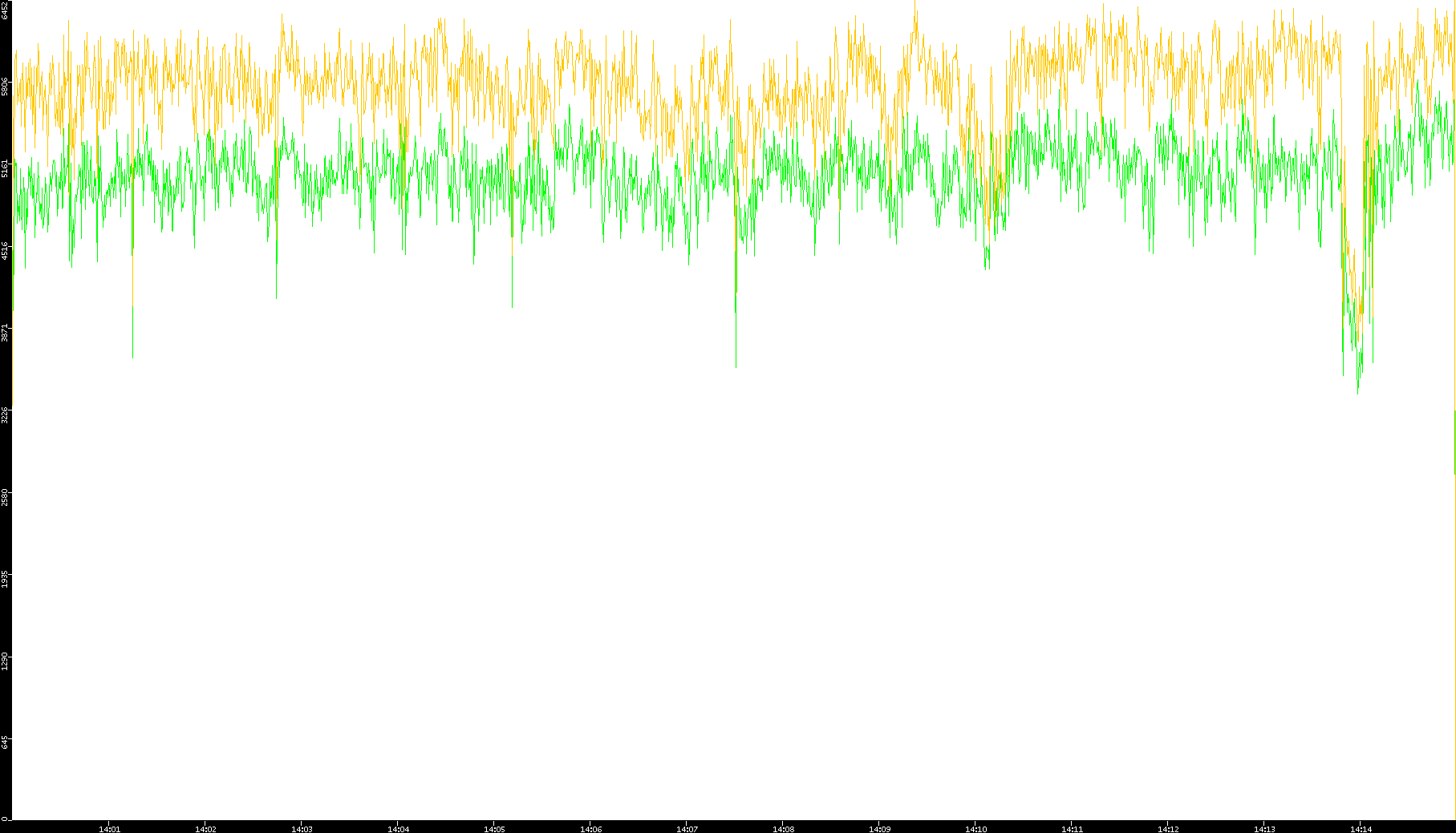Click the 14:04 time axis label
The height and width of the screenshot is (833, 1456).
pos(398,829)
